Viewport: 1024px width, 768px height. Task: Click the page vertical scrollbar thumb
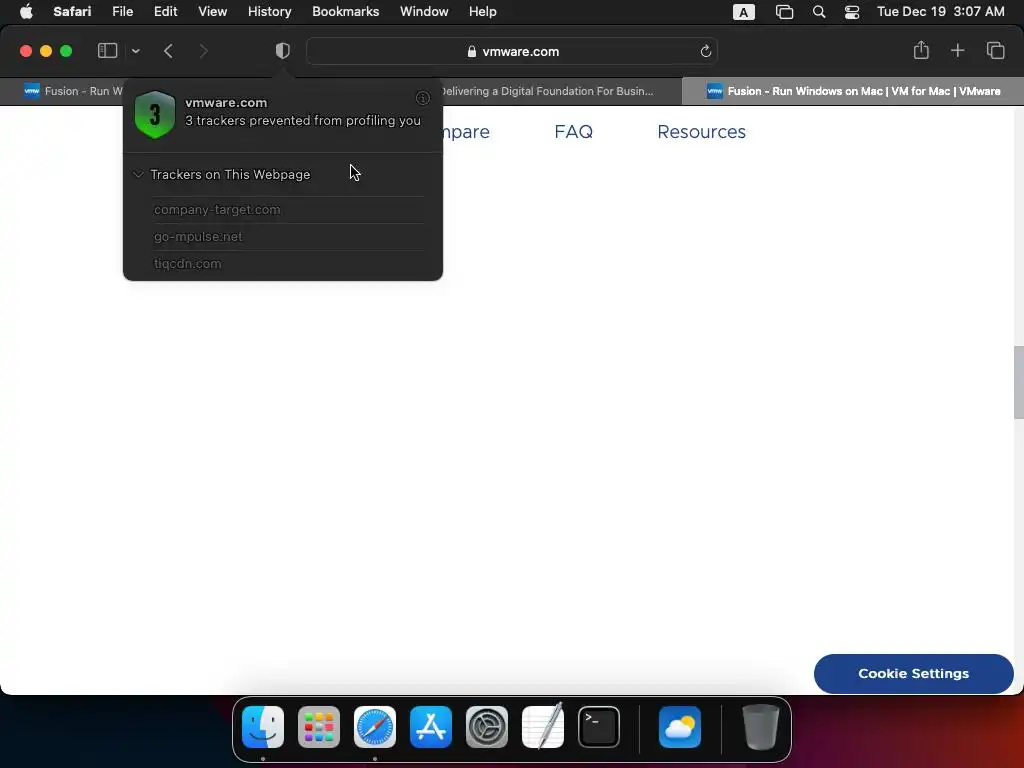[1018, 383]
